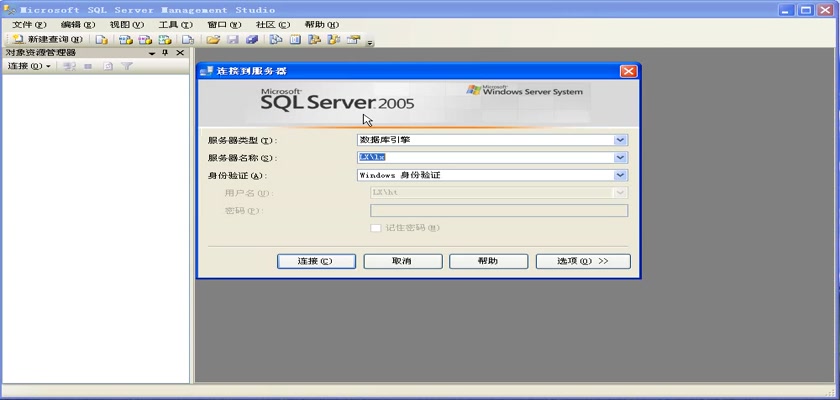Screen dimensions: 840x400
Task: Minimize the Management Studio window
Action: coord(786,10)
